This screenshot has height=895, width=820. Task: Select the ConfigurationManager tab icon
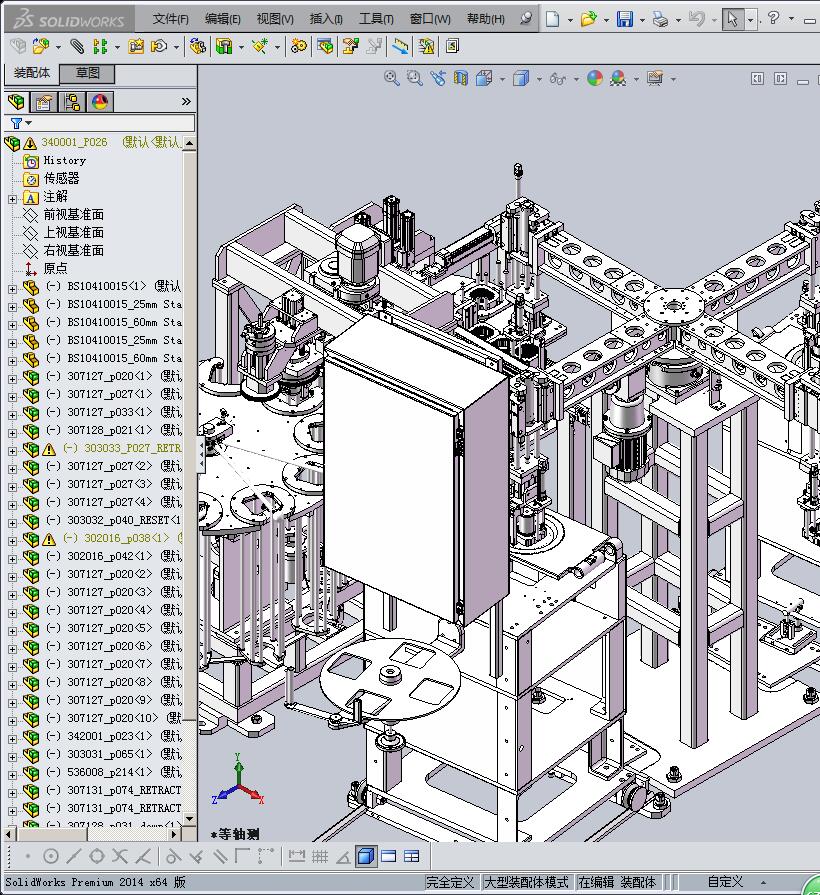pyautogui.click(x=72, y=102)
